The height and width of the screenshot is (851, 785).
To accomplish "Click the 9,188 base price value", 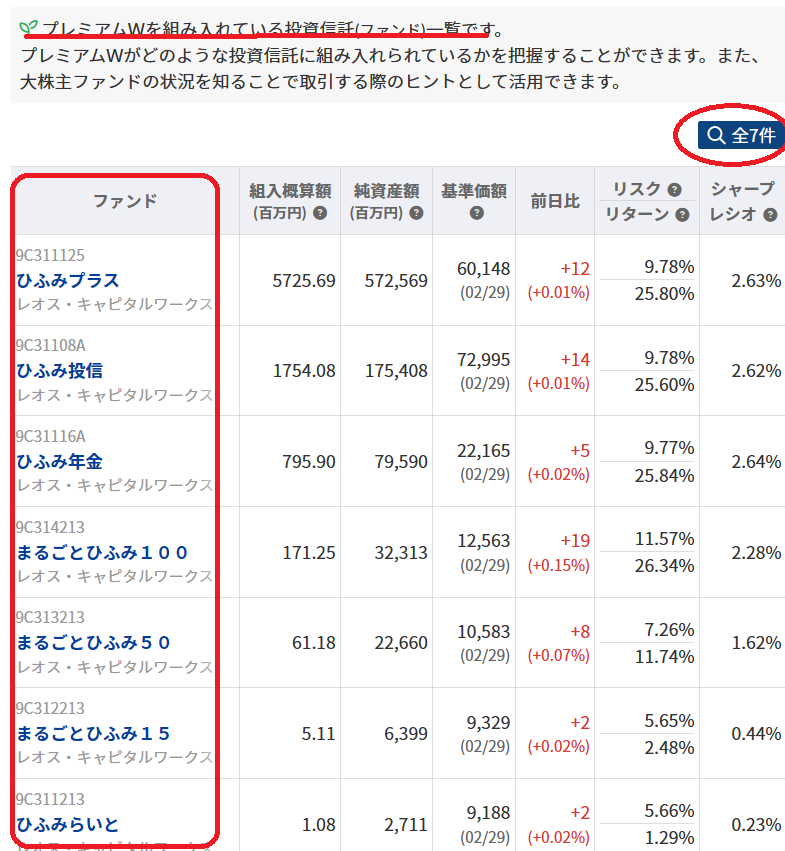I will tap(489, 813).
